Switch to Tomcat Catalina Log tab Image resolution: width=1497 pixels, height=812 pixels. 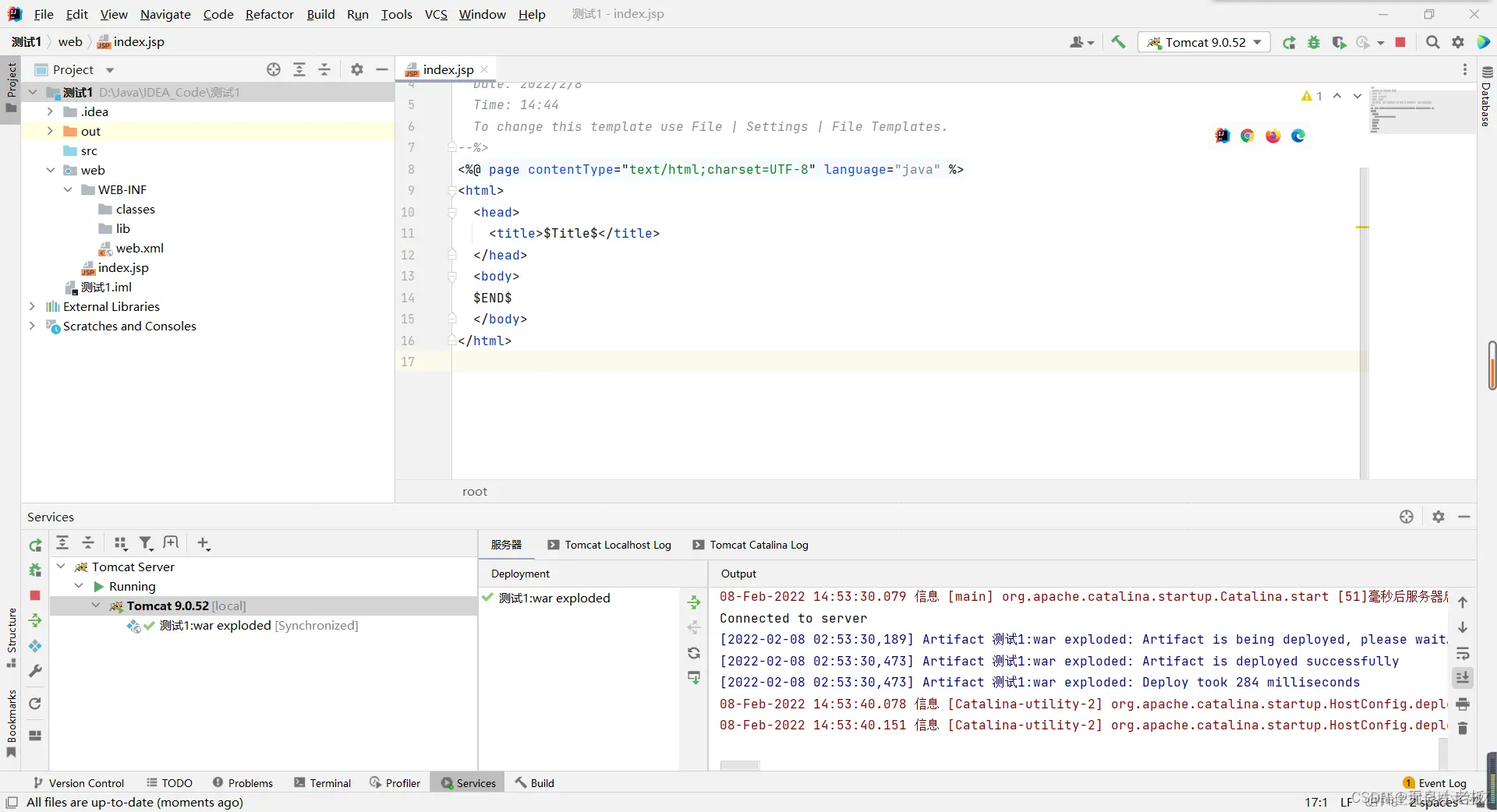click(x=750, y=545)
